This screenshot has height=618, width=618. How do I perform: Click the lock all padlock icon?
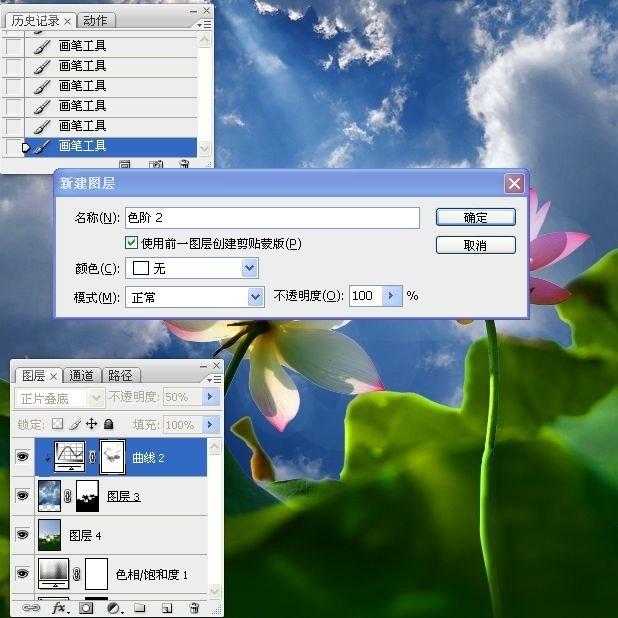[x=108, y=424]
